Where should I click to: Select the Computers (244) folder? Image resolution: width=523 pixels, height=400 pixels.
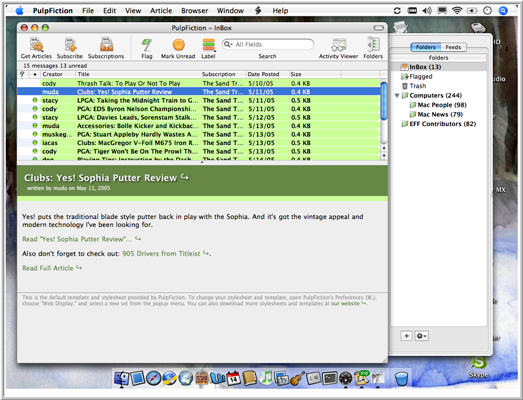tap(432, 96)
